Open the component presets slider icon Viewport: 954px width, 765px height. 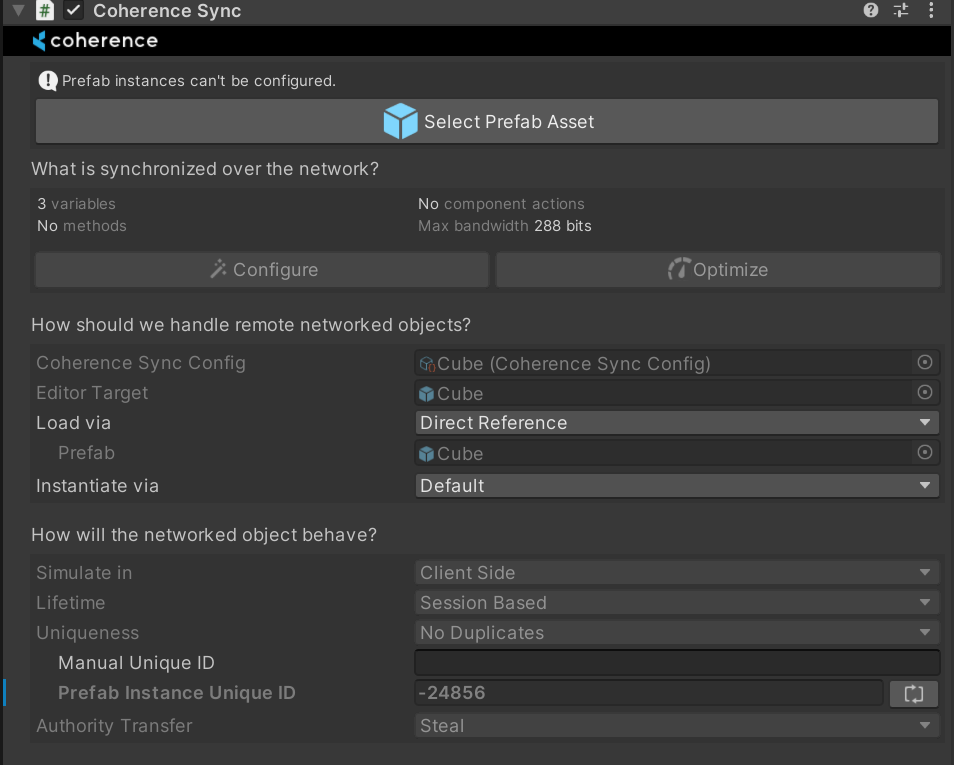click(901, 11)
